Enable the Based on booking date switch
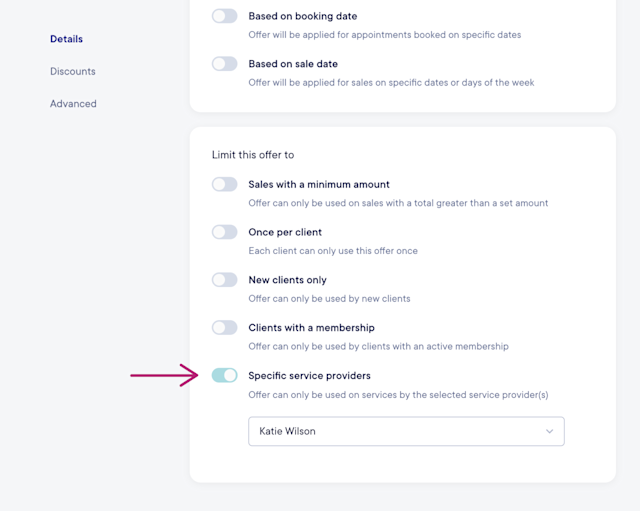This screenshot has height=511, width=640. (x=224, y=16)
